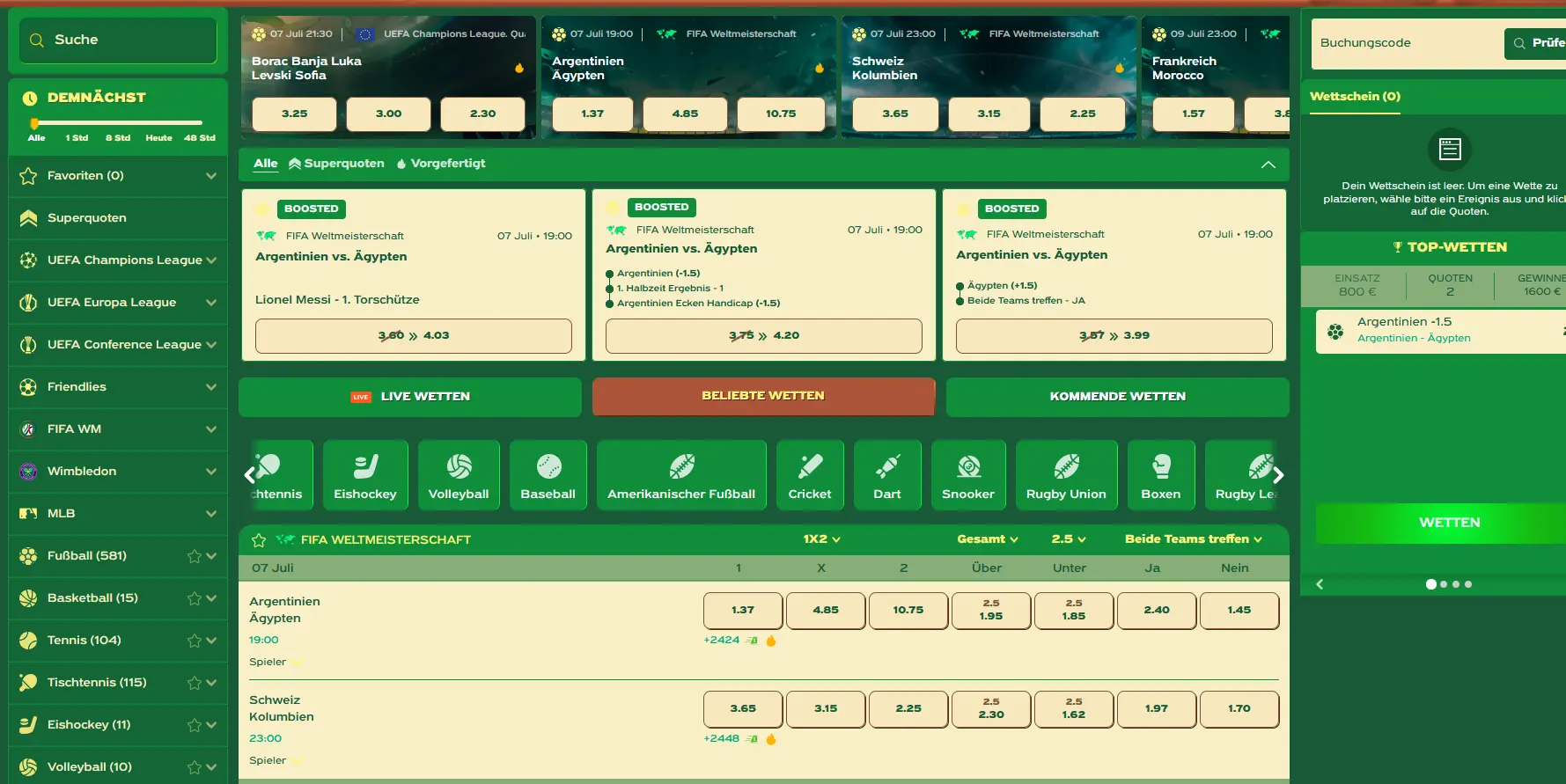Click the FIFA WM sidebar icon
The width and height of the screenshot is (1566, 784).
pos(28,429)
